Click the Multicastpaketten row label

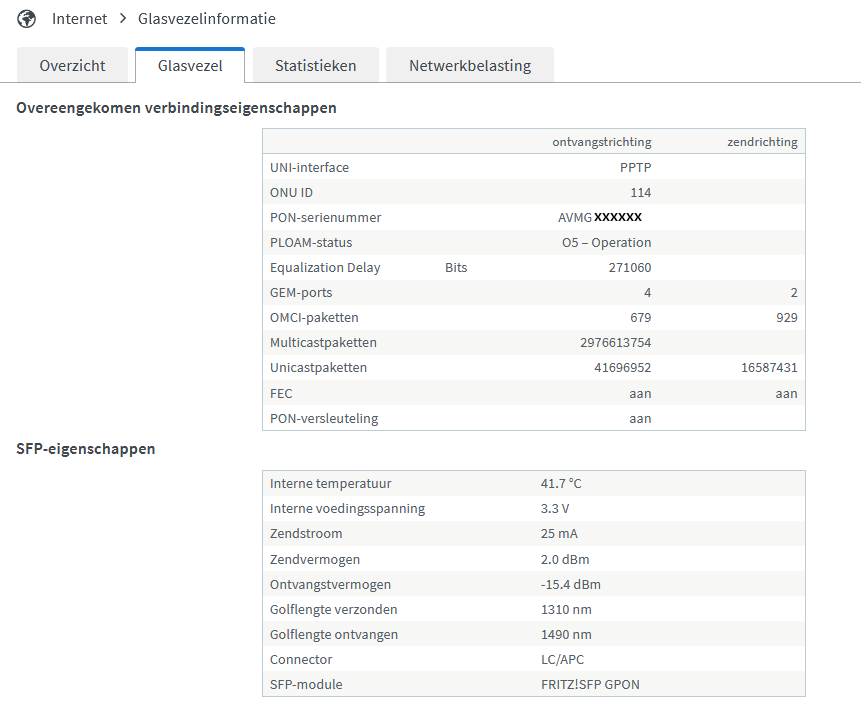click(323, 343)
